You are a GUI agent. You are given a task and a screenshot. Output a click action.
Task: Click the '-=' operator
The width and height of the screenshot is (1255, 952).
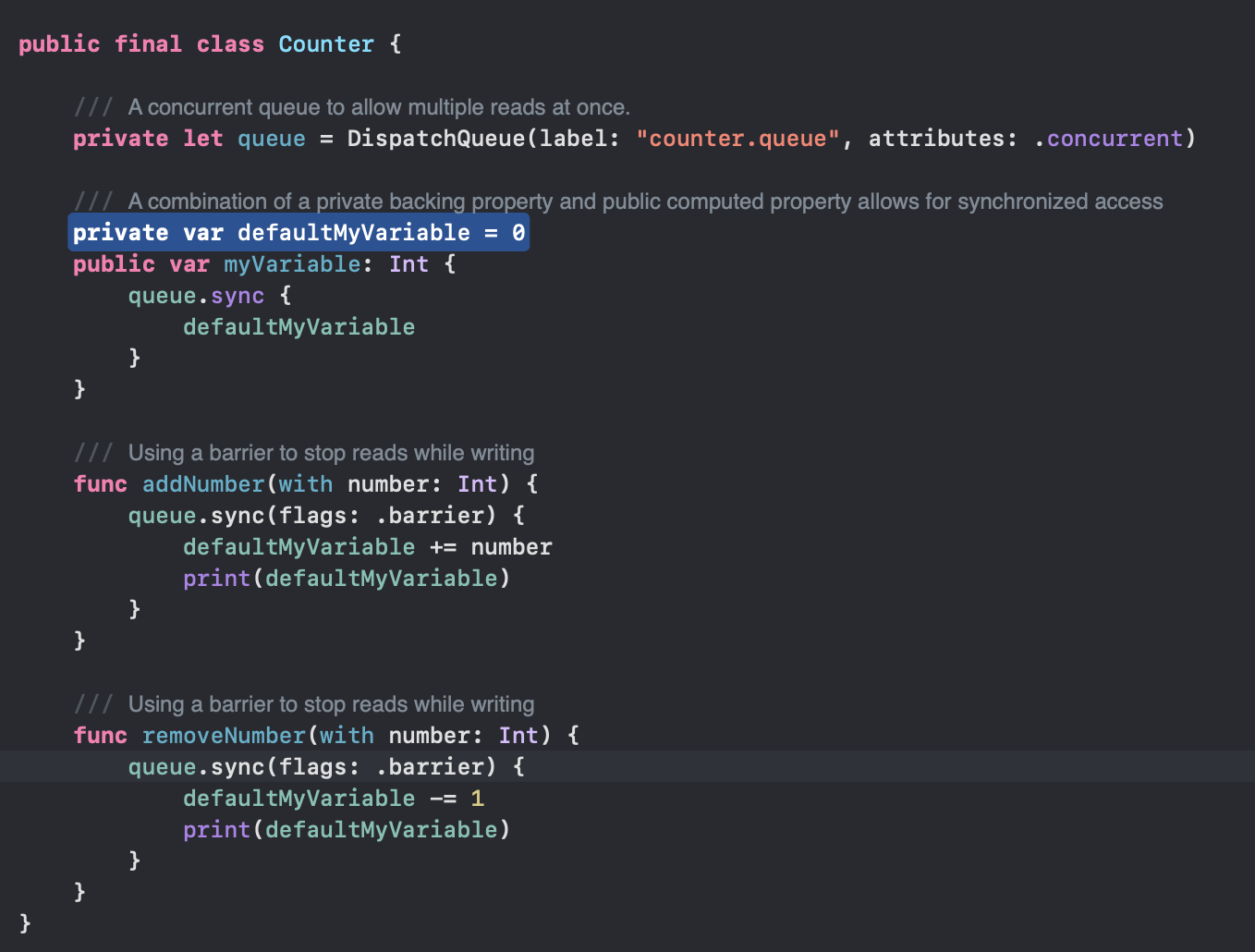point(443,799)
